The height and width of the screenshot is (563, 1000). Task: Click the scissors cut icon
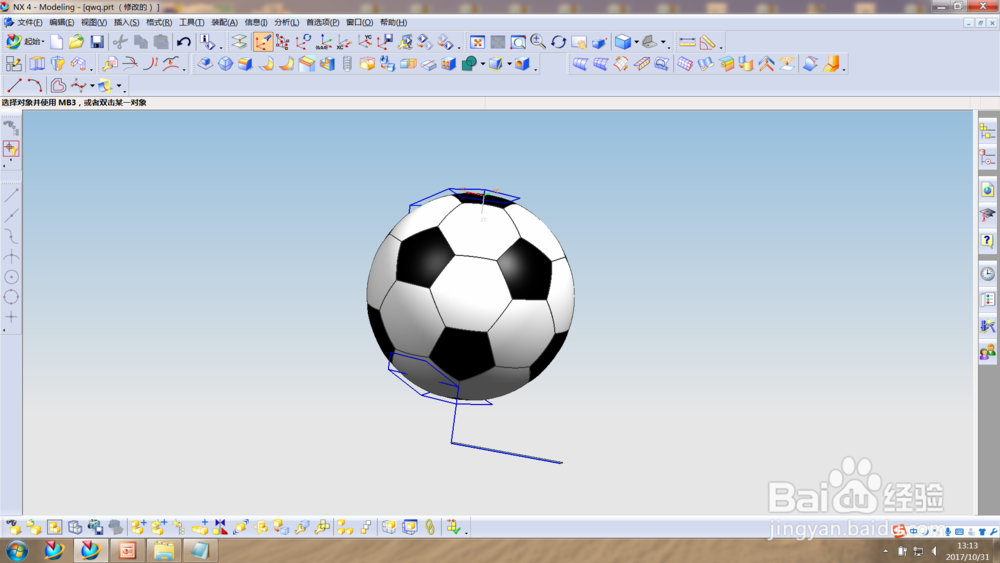click(120, 42)
